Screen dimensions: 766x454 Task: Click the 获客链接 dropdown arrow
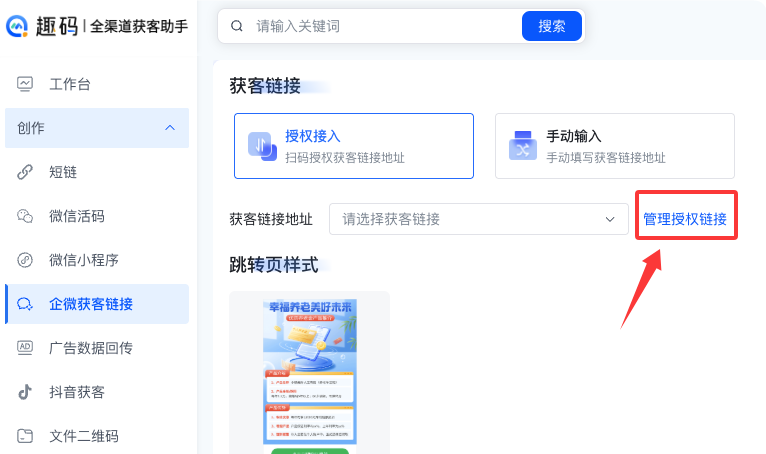[x=610, y=219]
